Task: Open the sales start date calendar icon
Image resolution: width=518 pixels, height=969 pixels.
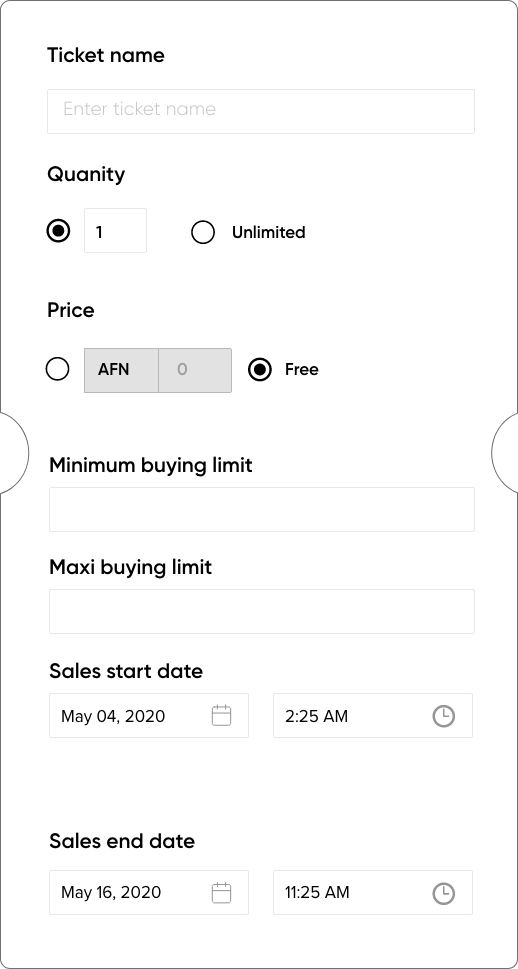Action: click(x=221, y=716)
